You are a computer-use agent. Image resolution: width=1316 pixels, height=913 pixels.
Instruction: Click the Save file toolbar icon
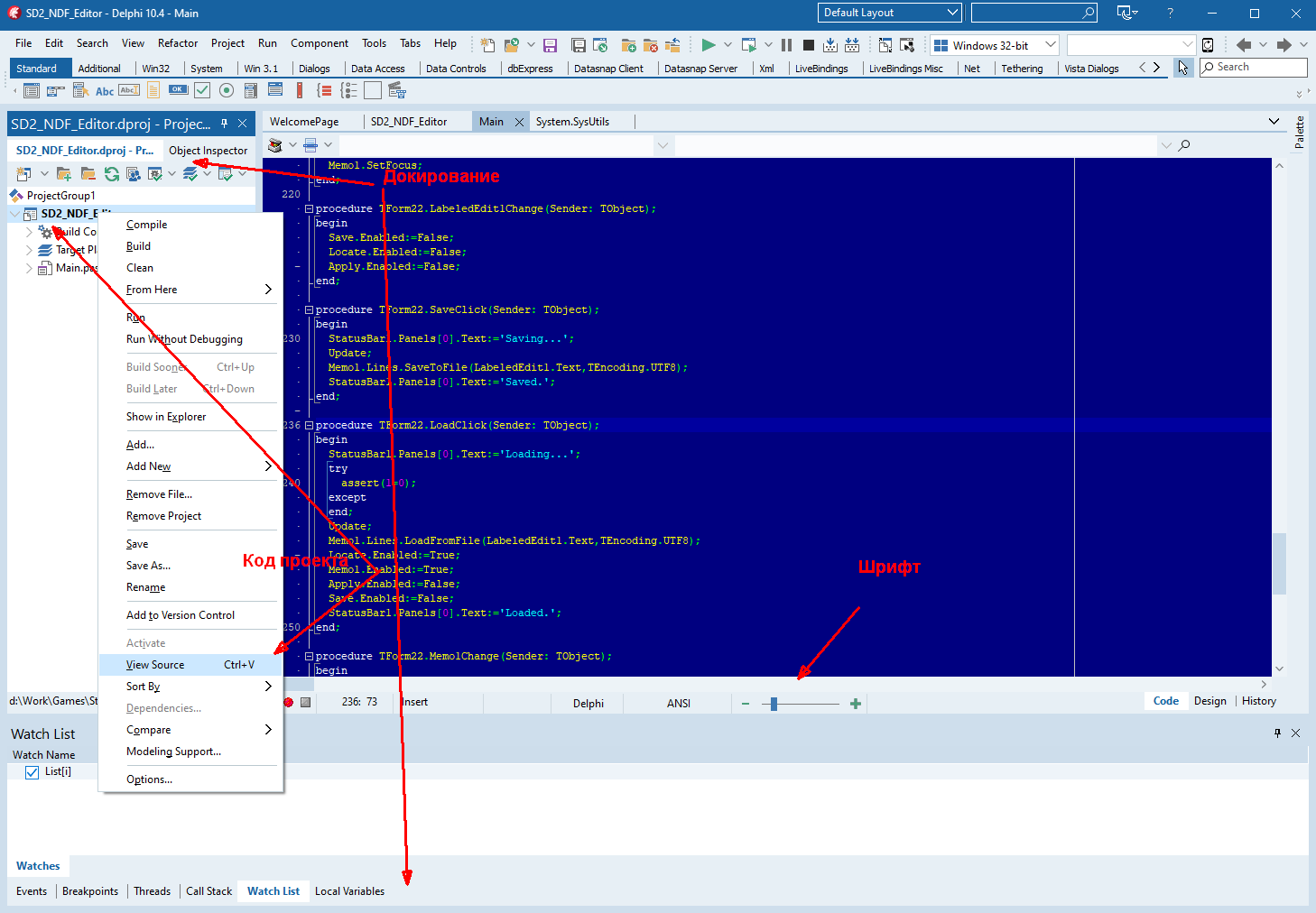[x=551, y=45]
